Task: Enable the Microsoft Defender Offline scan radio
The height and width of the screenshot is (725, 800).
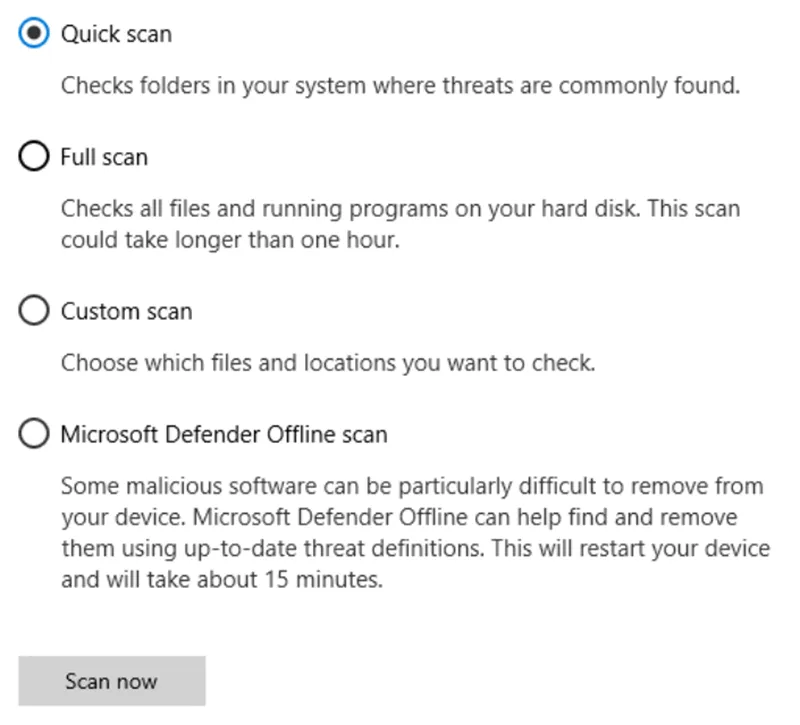Action: pos(33,435)
